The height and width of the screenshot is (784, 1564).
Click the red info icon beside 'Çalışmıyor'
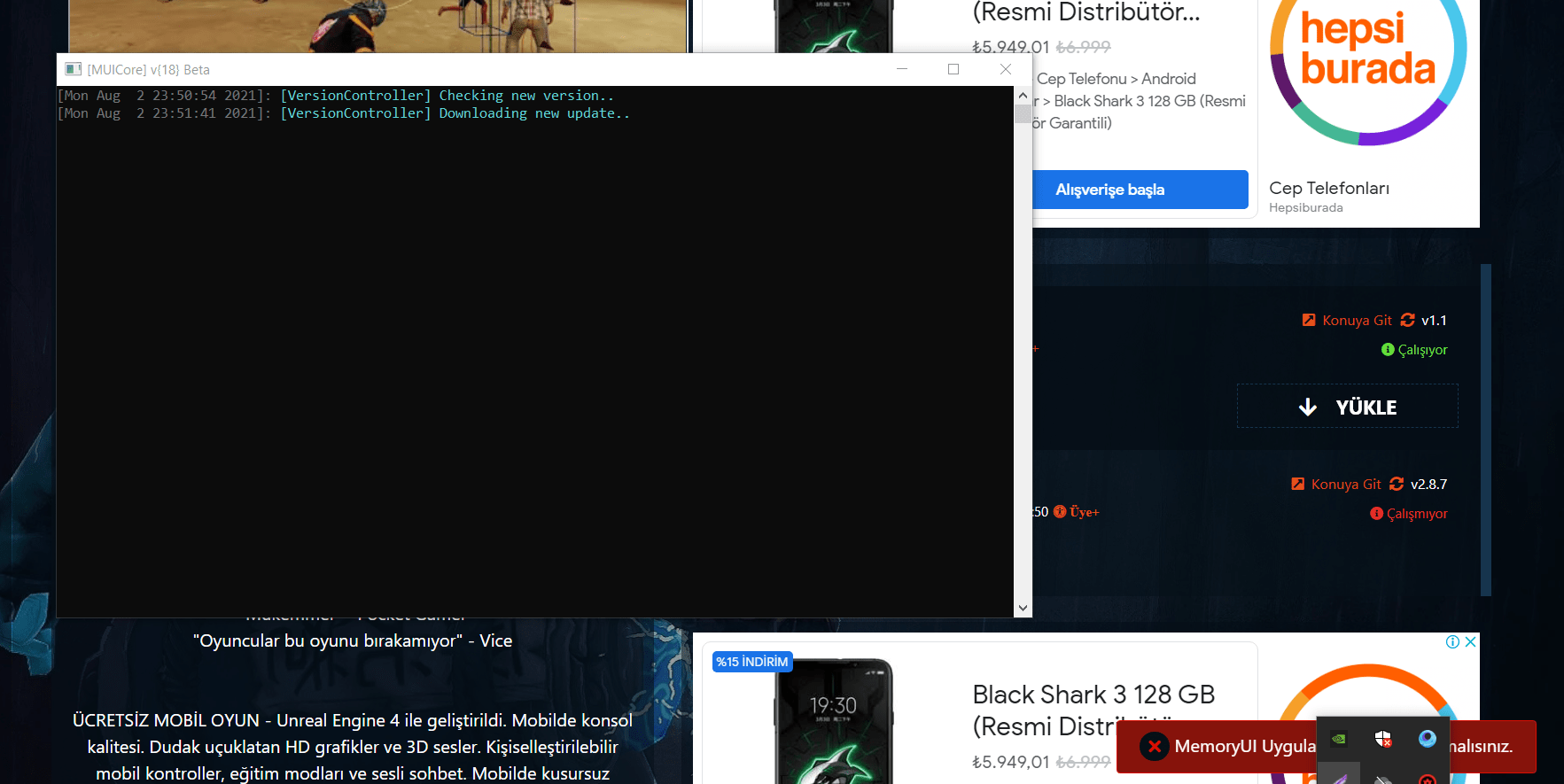point(1376,513)
